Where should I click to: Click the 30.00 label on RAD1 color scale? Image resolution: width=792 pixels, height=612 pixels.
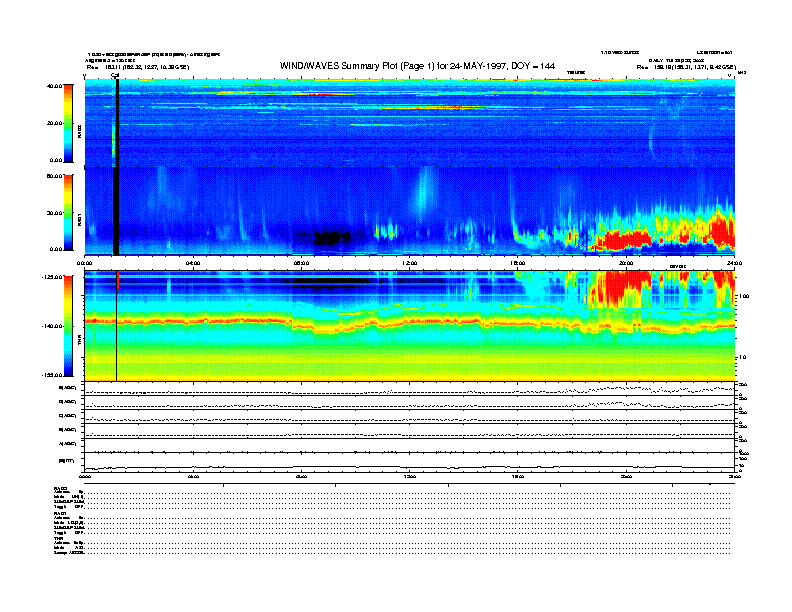55,213
